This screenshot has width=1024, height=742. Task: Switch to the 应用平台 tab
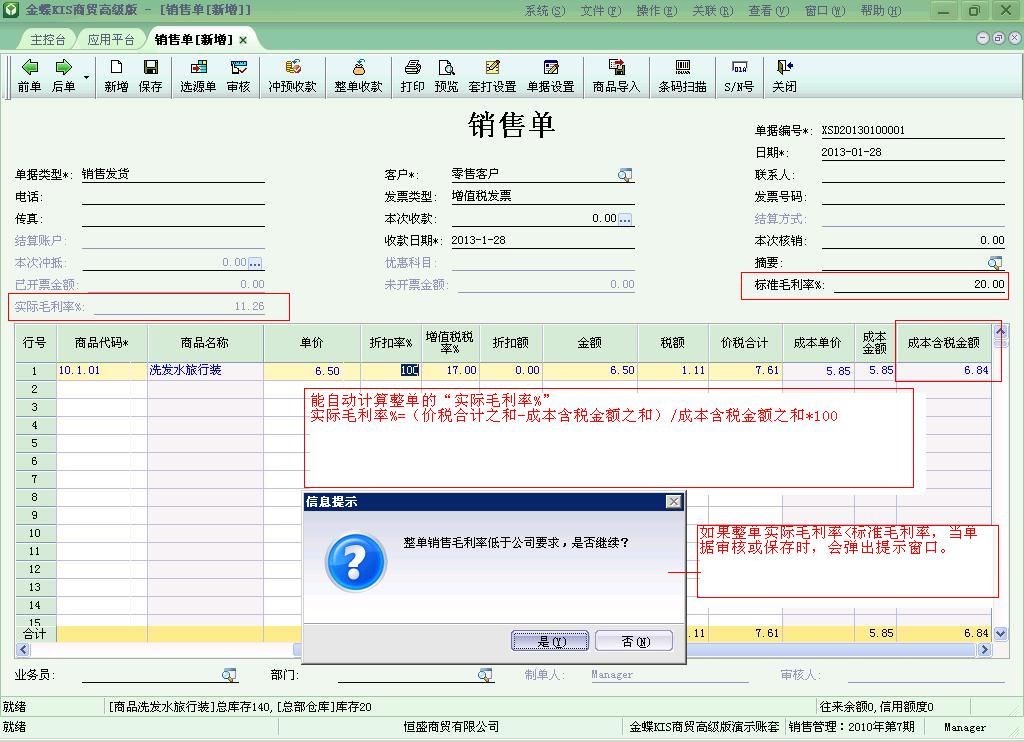[111, 40]
